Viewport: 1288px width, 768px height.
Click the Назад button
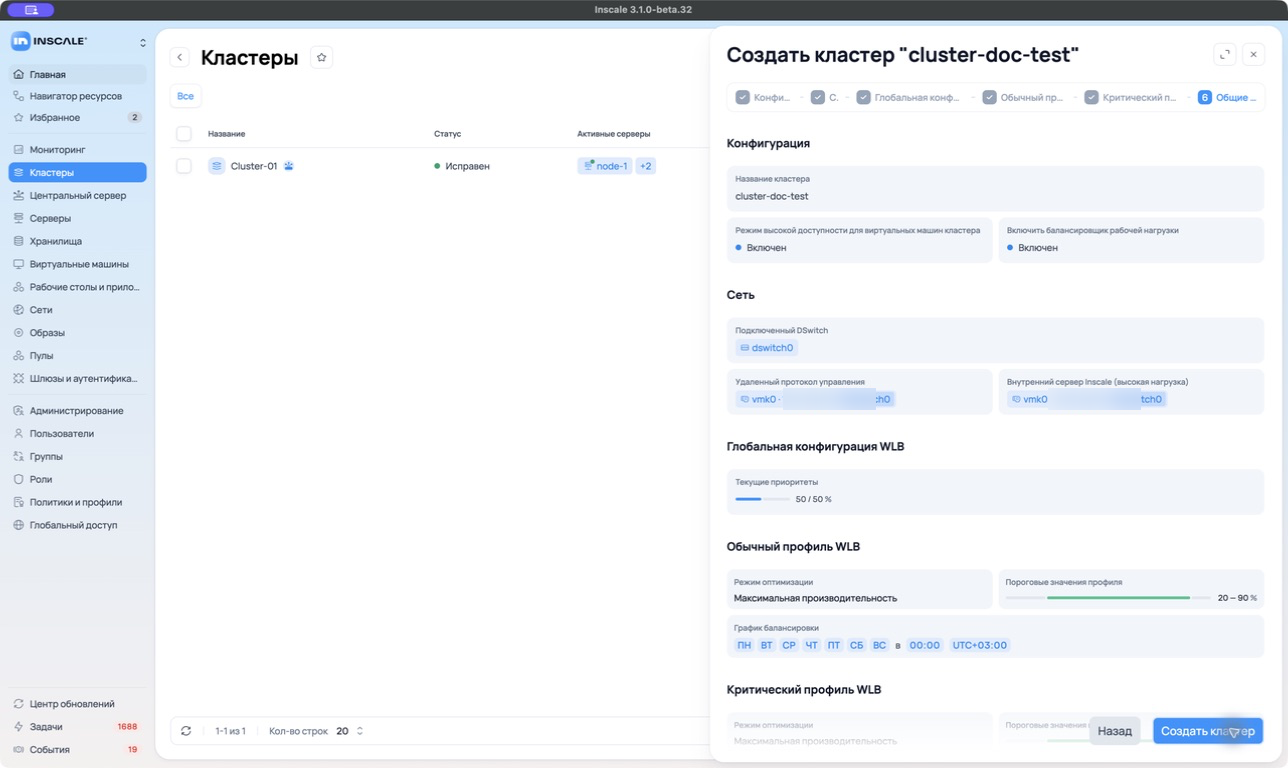point(1114,731)
